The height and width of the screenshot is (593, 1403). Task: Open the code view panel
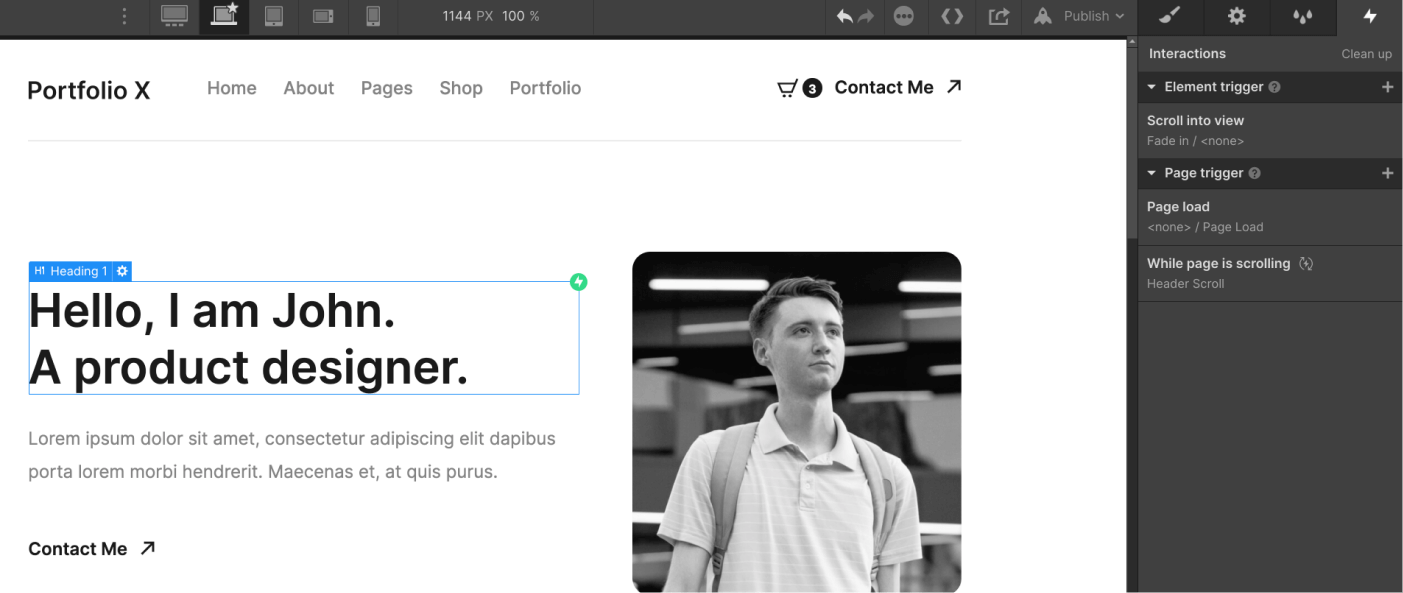pyautogui.click(x=951, y=16)
